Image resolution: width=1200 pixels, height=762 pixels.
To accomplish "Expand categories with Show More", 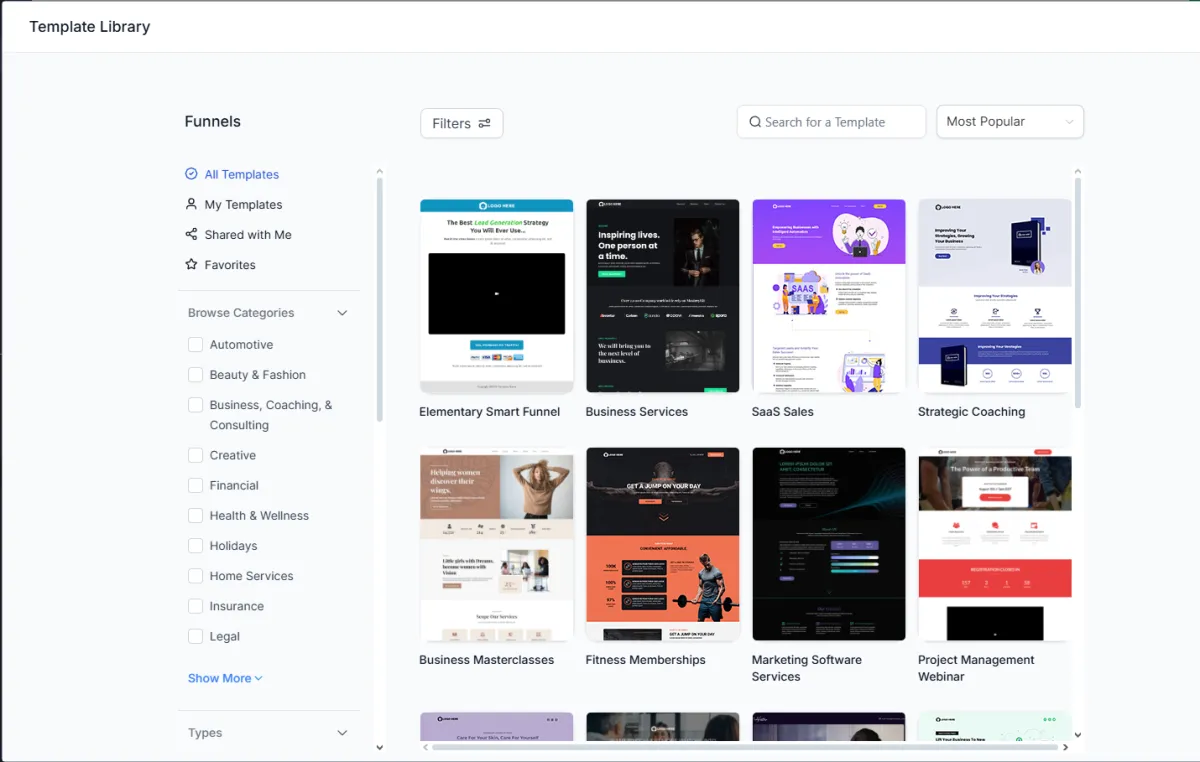I will pos(225,678).
